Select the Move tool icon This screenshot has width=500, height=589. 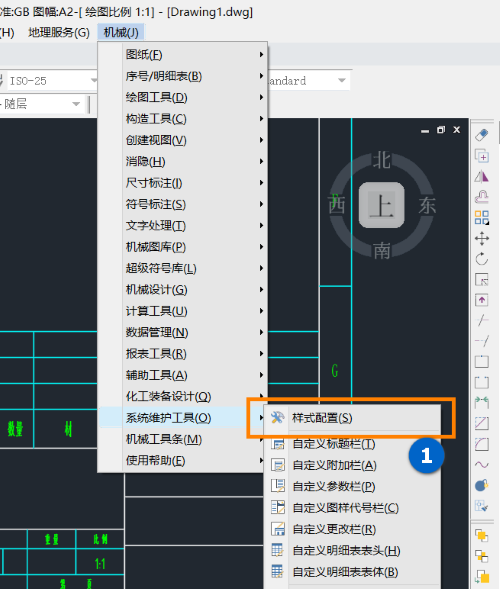tap(482, 238)
